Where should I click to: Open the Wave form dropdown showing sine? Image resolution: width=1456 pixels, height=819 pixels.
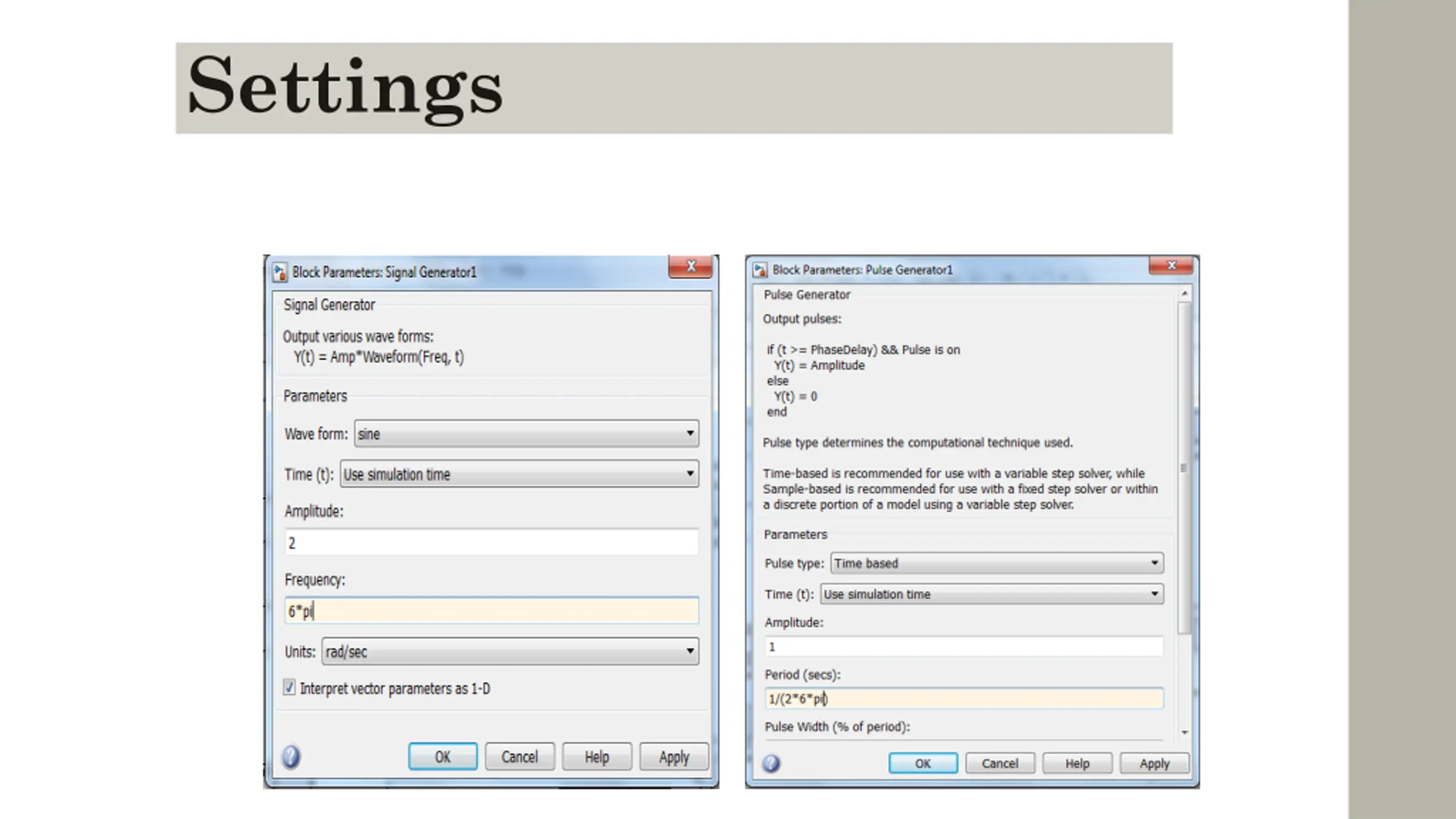pyautogui.click(x=526, y=434)
